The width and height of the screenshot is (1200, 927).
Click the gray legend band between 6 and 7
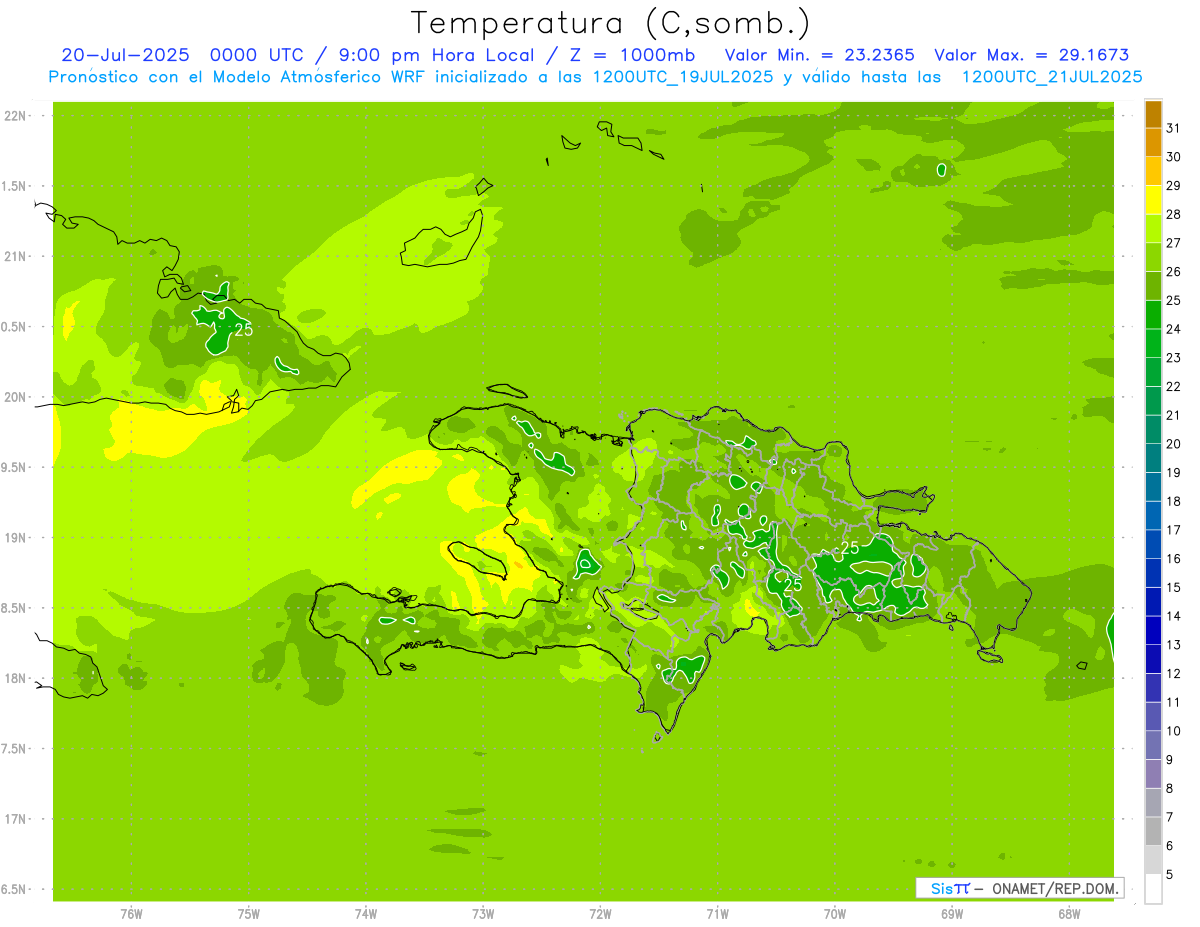(1153, 831)
